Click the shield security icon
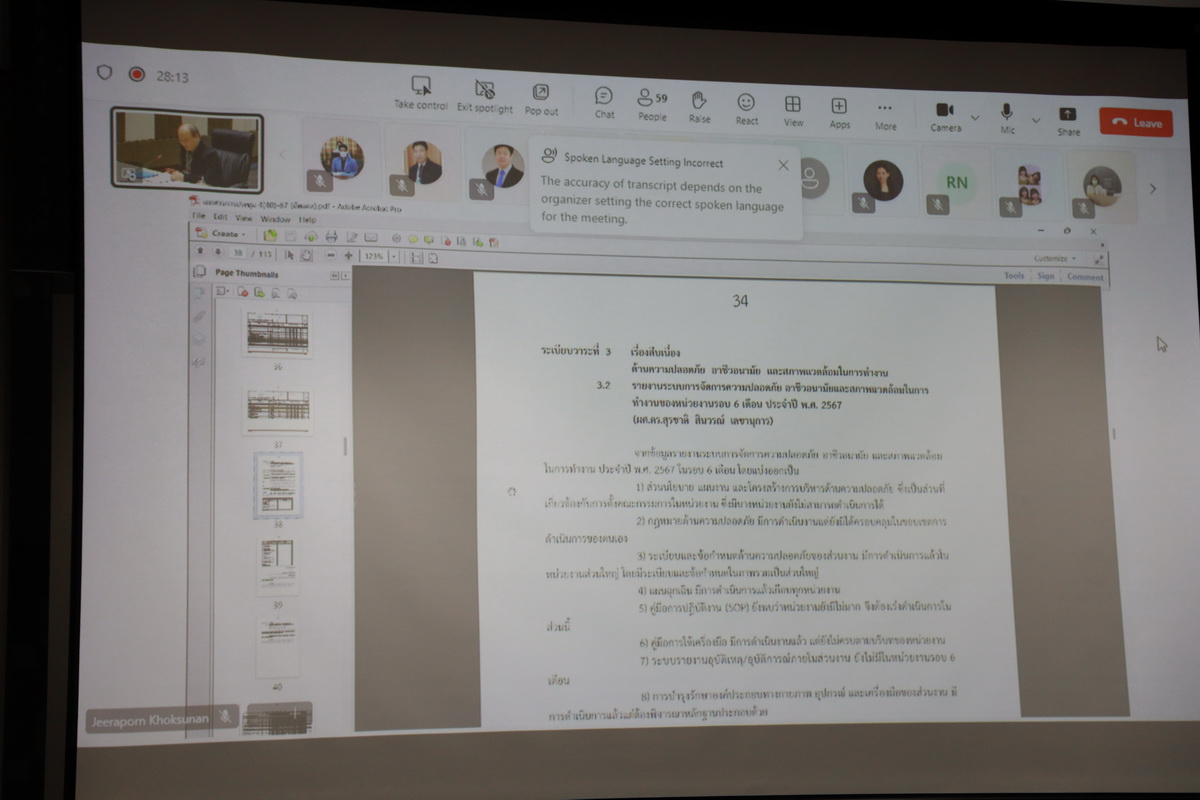This screenshot has height=800, width=1200. click(x=104, y=72)
